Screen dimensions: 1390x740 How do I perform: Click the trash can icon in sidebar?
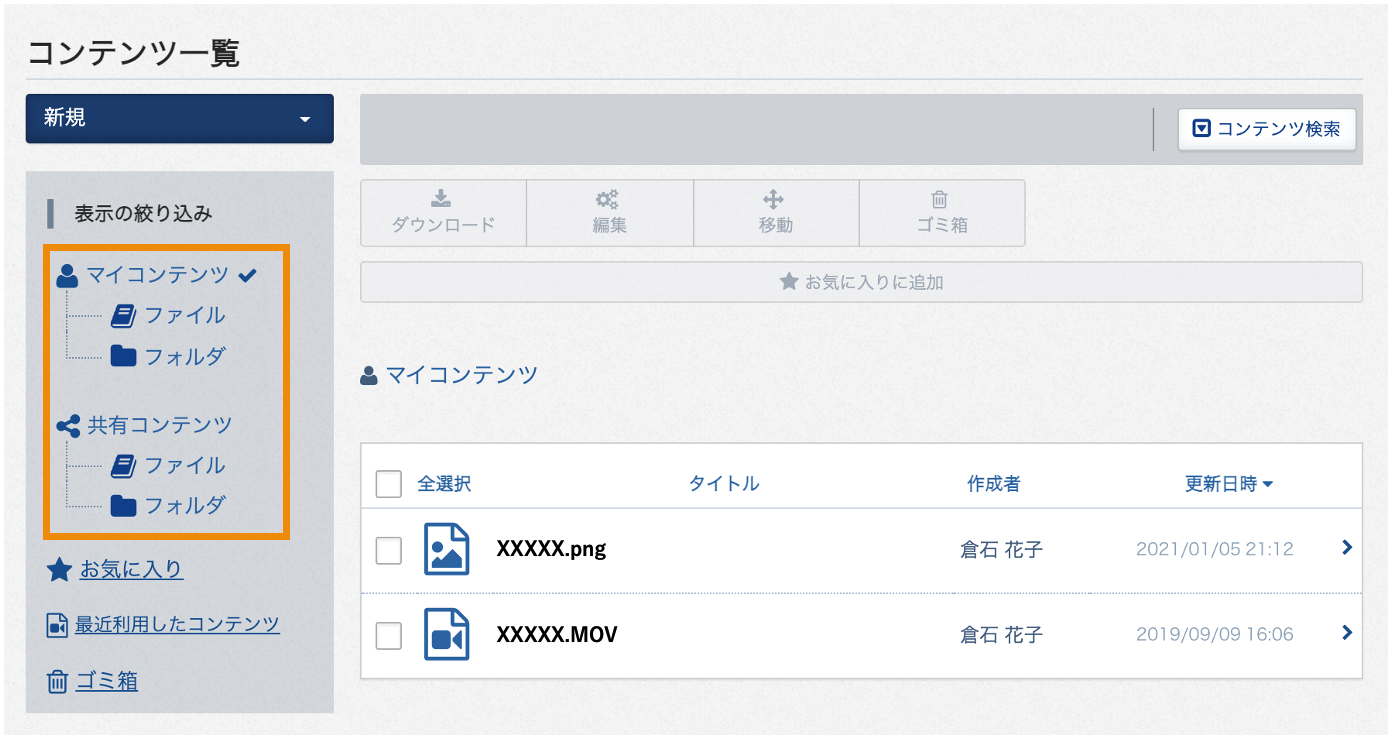[57, 682]
